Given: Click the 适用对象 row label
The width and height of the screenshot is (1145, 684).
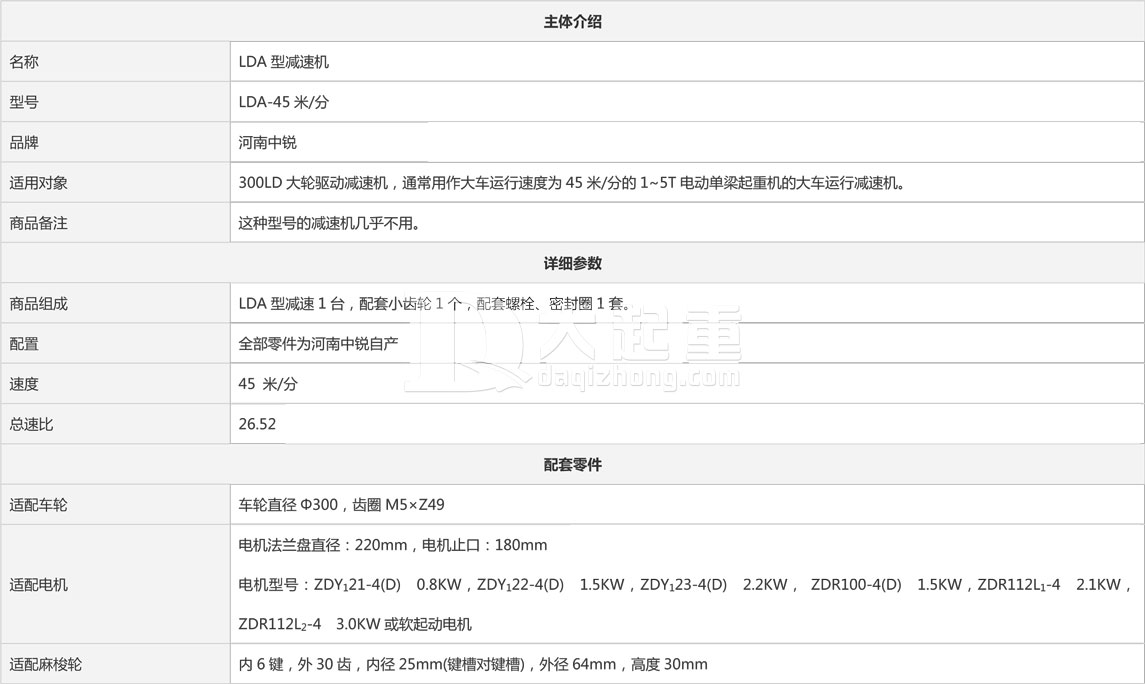Looking at the screenshot, I should click(39, 182).
